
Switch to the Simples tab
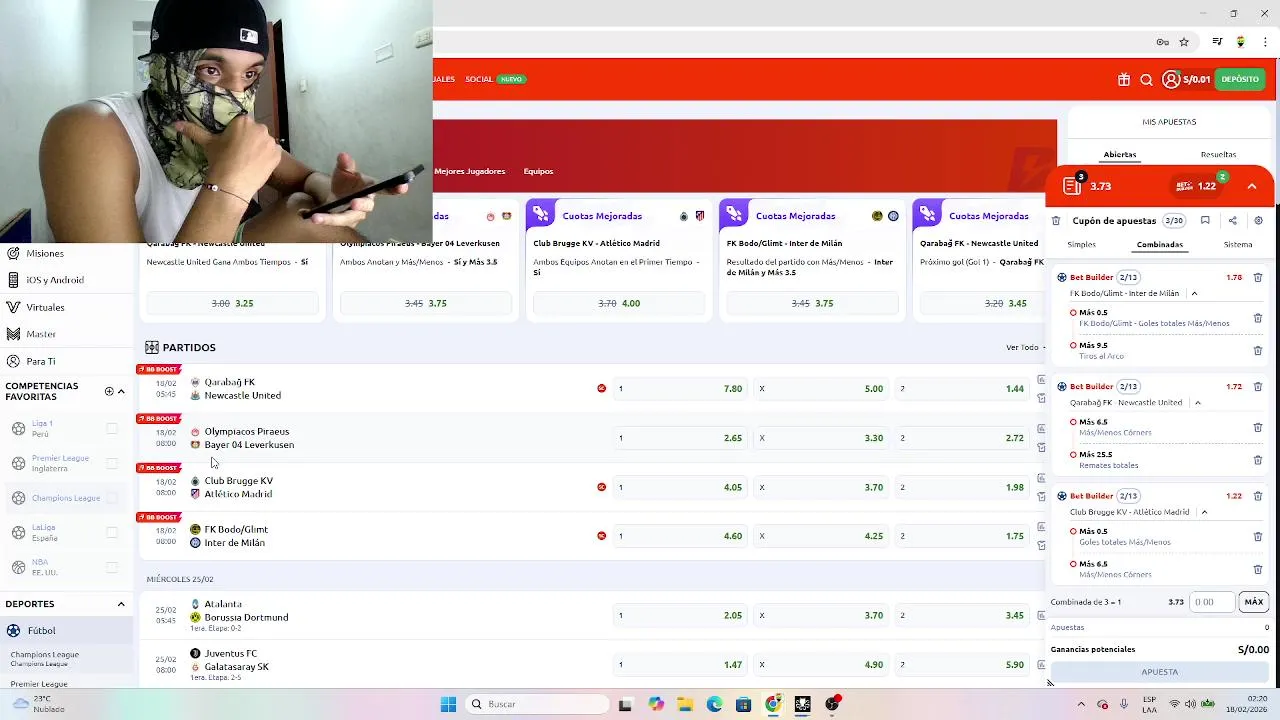[x=1081, y=245]
